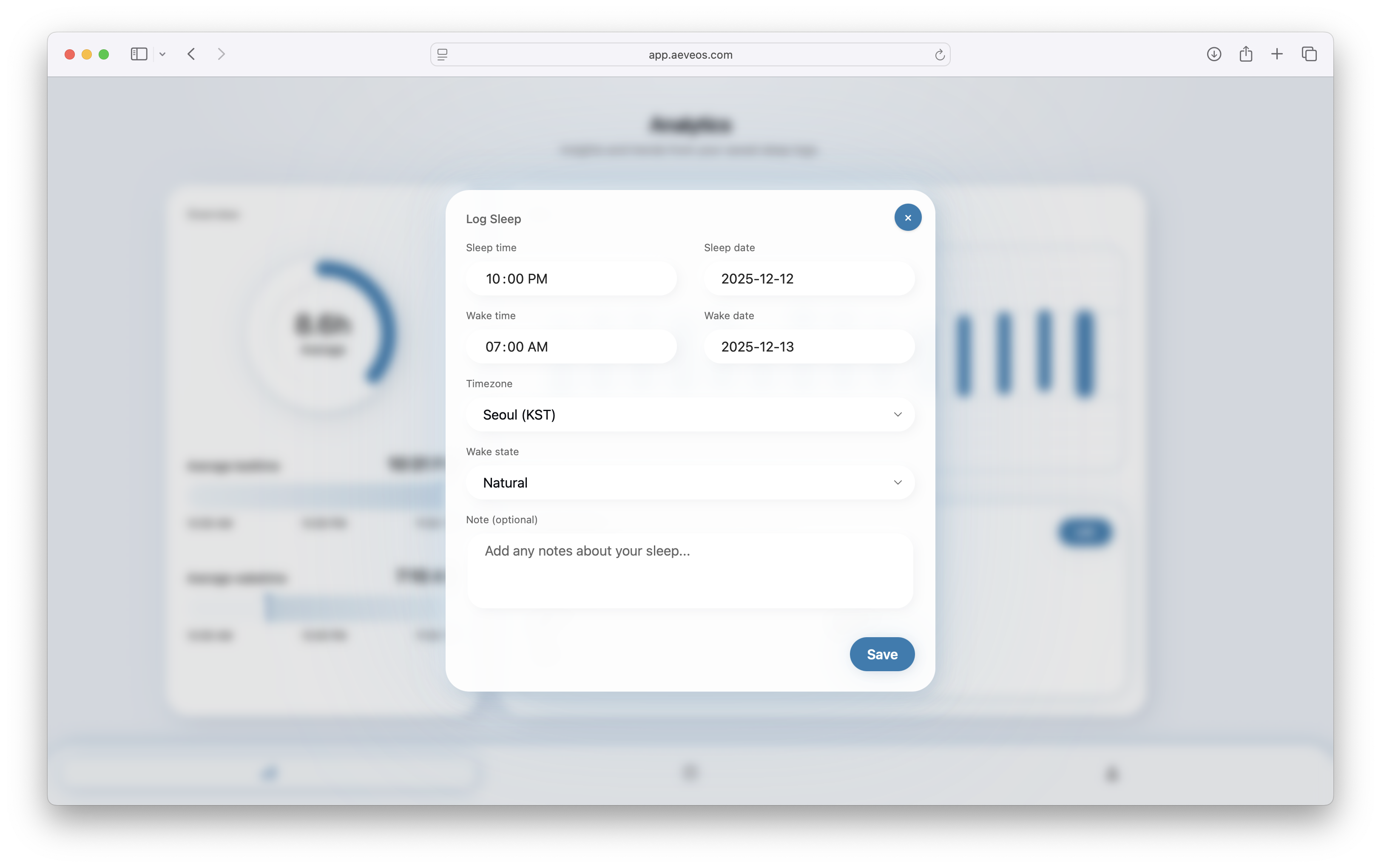Open a new tab with the plus icon
Screen dimensions: 1381x868
1277,54
